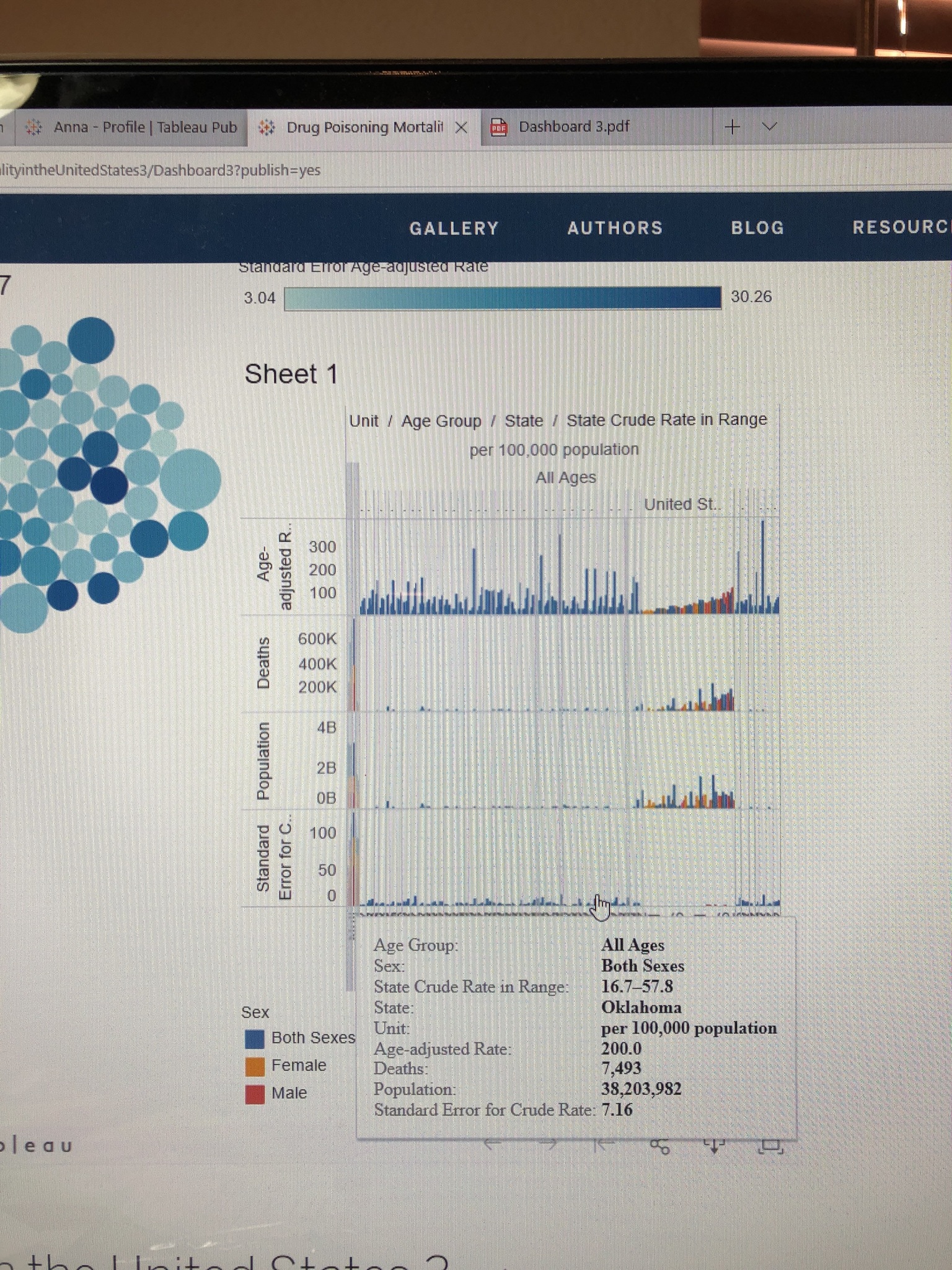952x1270 pixels.
Task: Click the browser address bar URL
Action: 161,171
